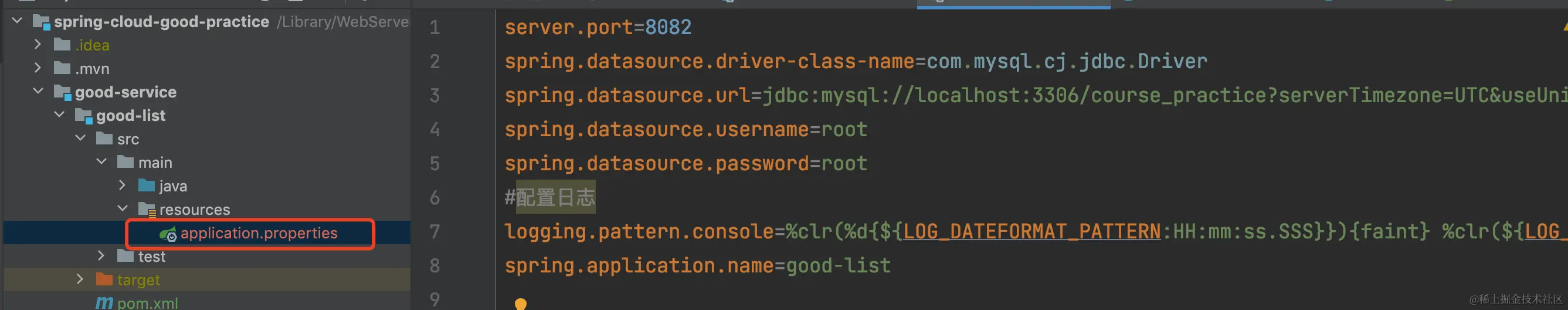Select spring-cloud-good-practice in project tree
Viewport: 1568px width, 310px height.
click(x=161, y=21)
